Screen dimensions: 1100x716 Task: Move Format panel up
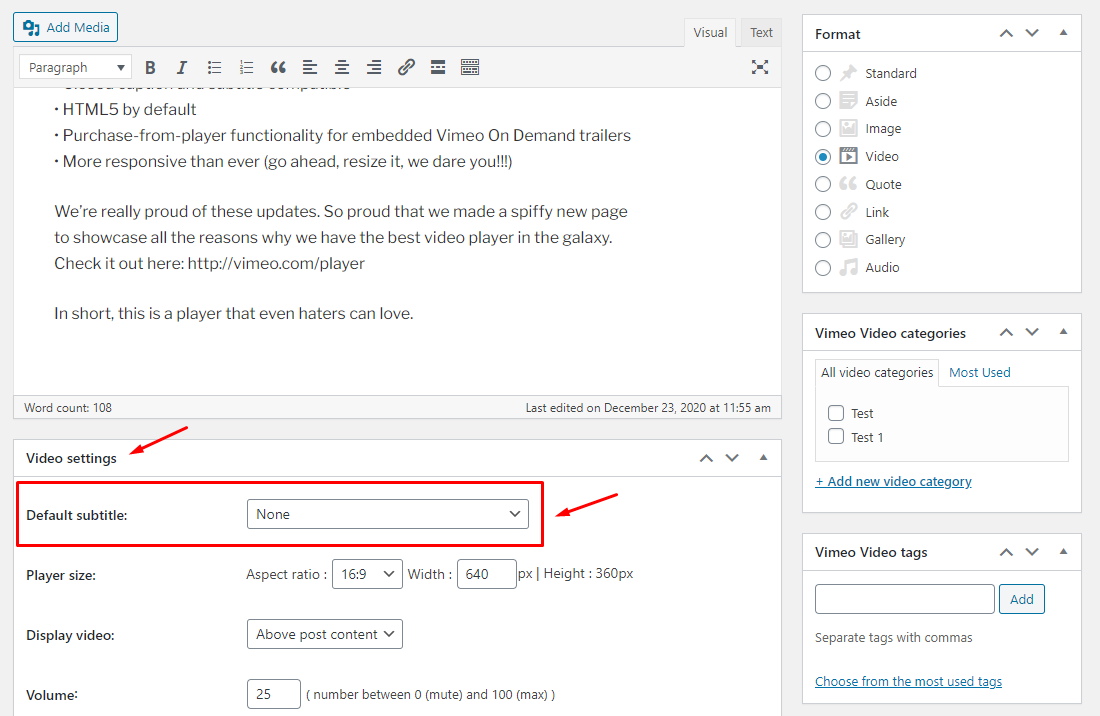click(1006, 33)
